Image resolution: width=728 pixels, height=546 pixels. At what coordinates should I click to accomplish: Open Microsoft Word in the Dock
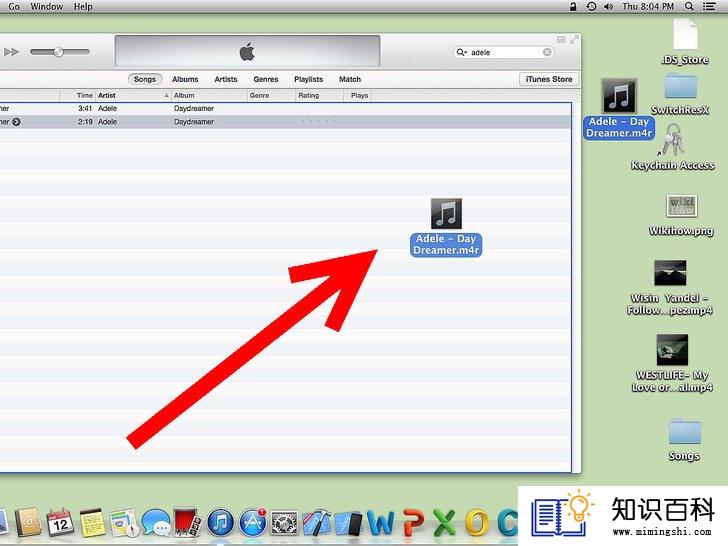pyautogui.click(x=381, y=523)
